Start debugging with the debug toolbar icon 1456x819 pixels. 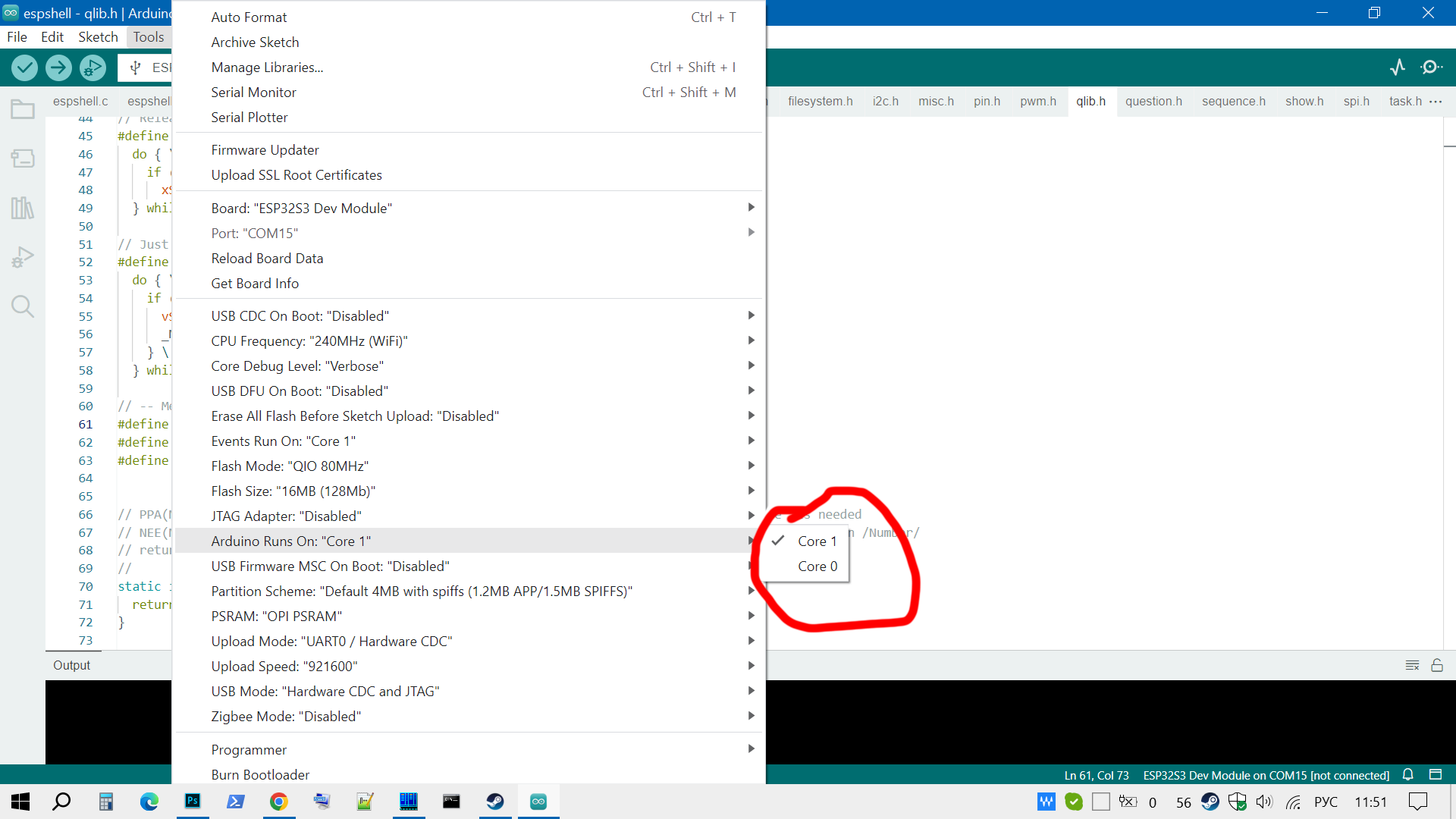pos(93,68)
